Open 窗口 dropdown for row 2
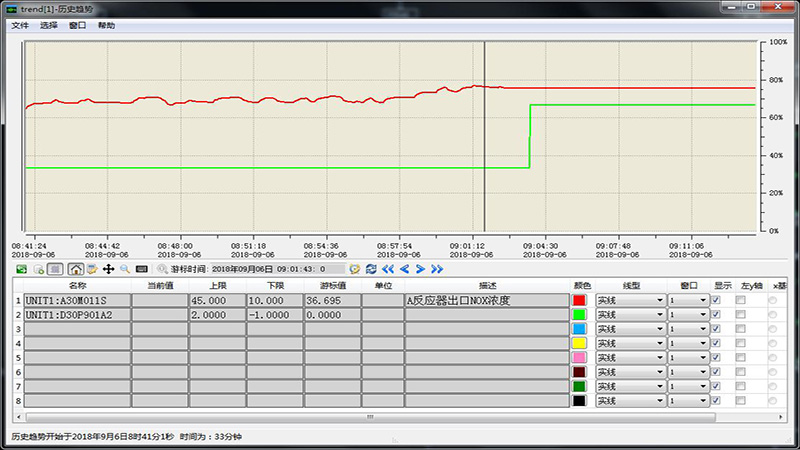The width and height of the screenshot is (800, 450). 688,314
